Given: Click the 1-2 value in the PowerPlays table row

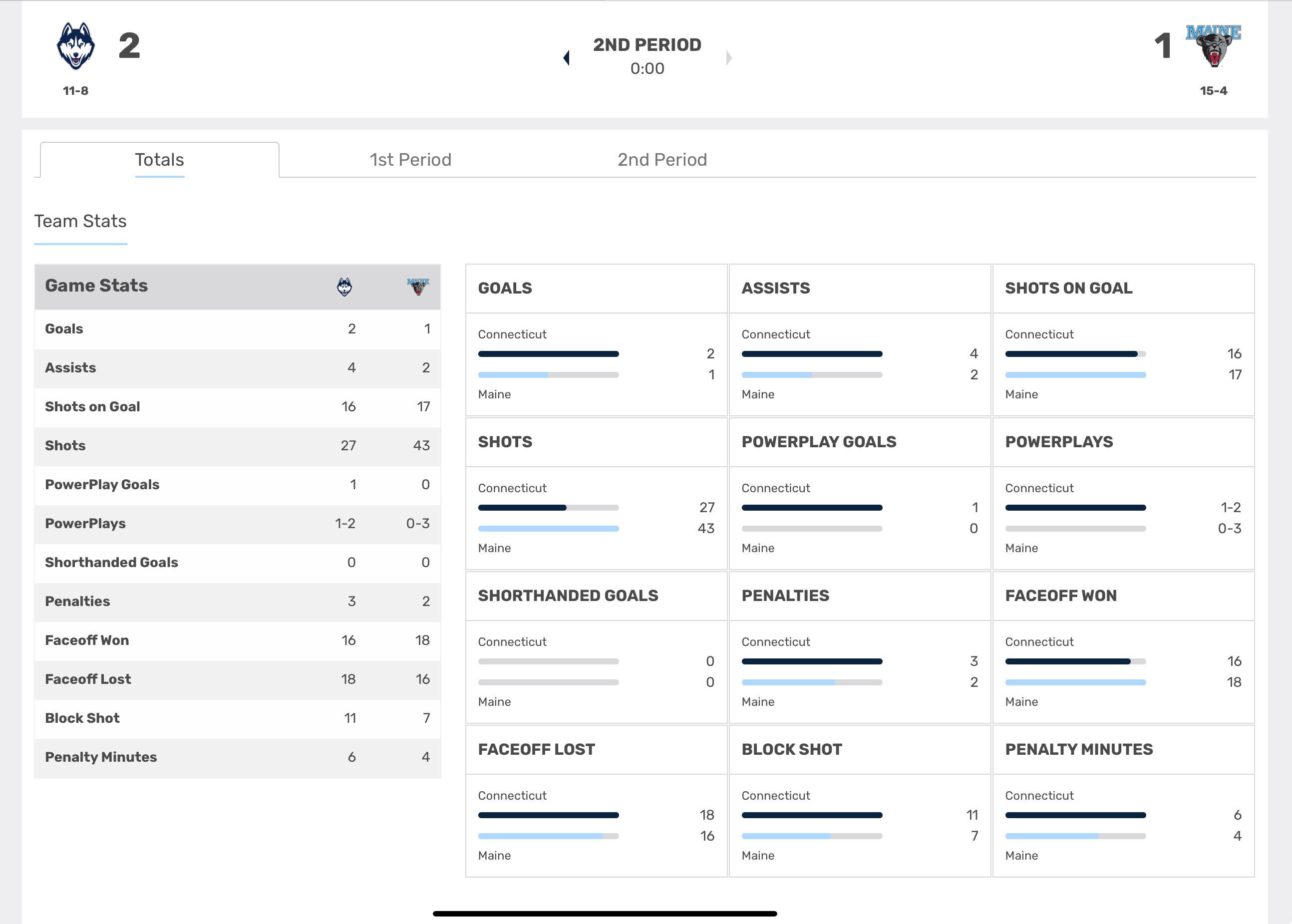Looking at the screenshot, I should (345, 524).
